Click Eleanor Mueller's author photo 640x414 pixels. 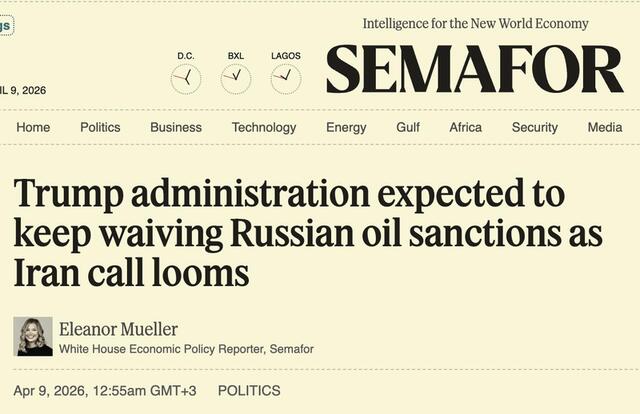click(33, 336)
